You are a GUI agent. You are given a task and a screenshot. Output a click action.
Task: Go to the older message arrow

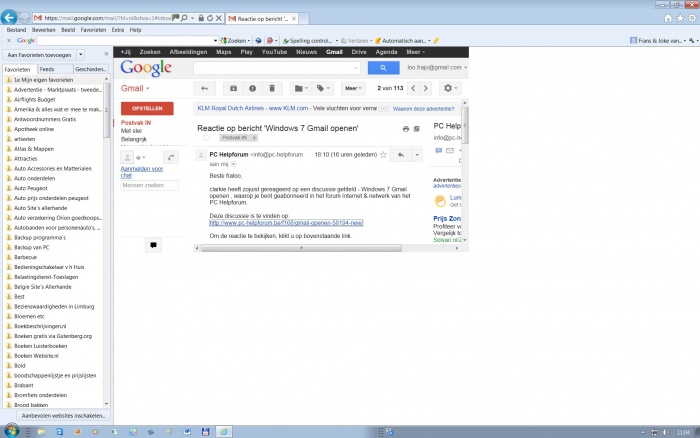(425, 88)
